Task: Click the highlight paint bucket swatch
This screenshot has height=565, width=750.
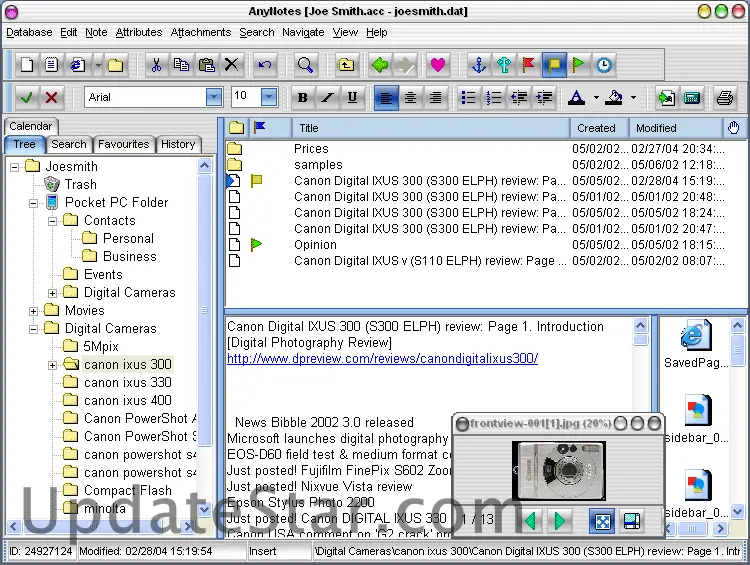Action: click(614, 98)
